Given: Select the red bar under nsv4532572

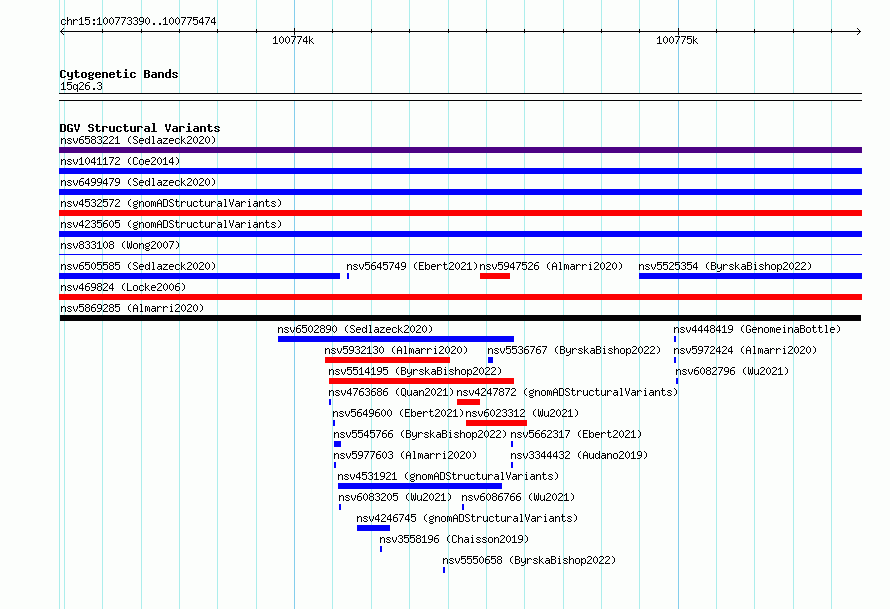Looking at the screenshot, I should (x=460, y=213).
